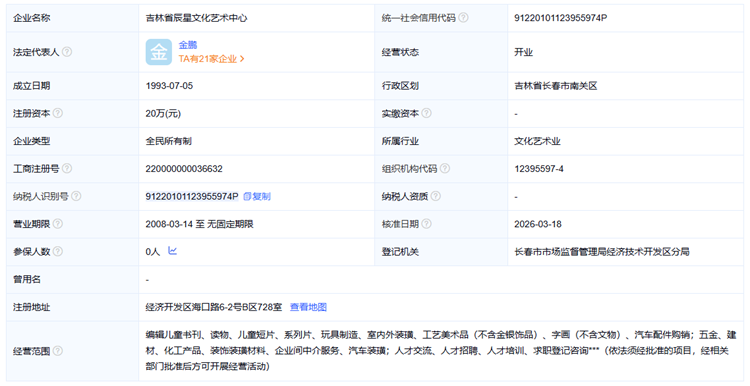The image size is (750, 386).
Task: Click help icon beside 纳税人资质
Action: [x=436, y=196]
